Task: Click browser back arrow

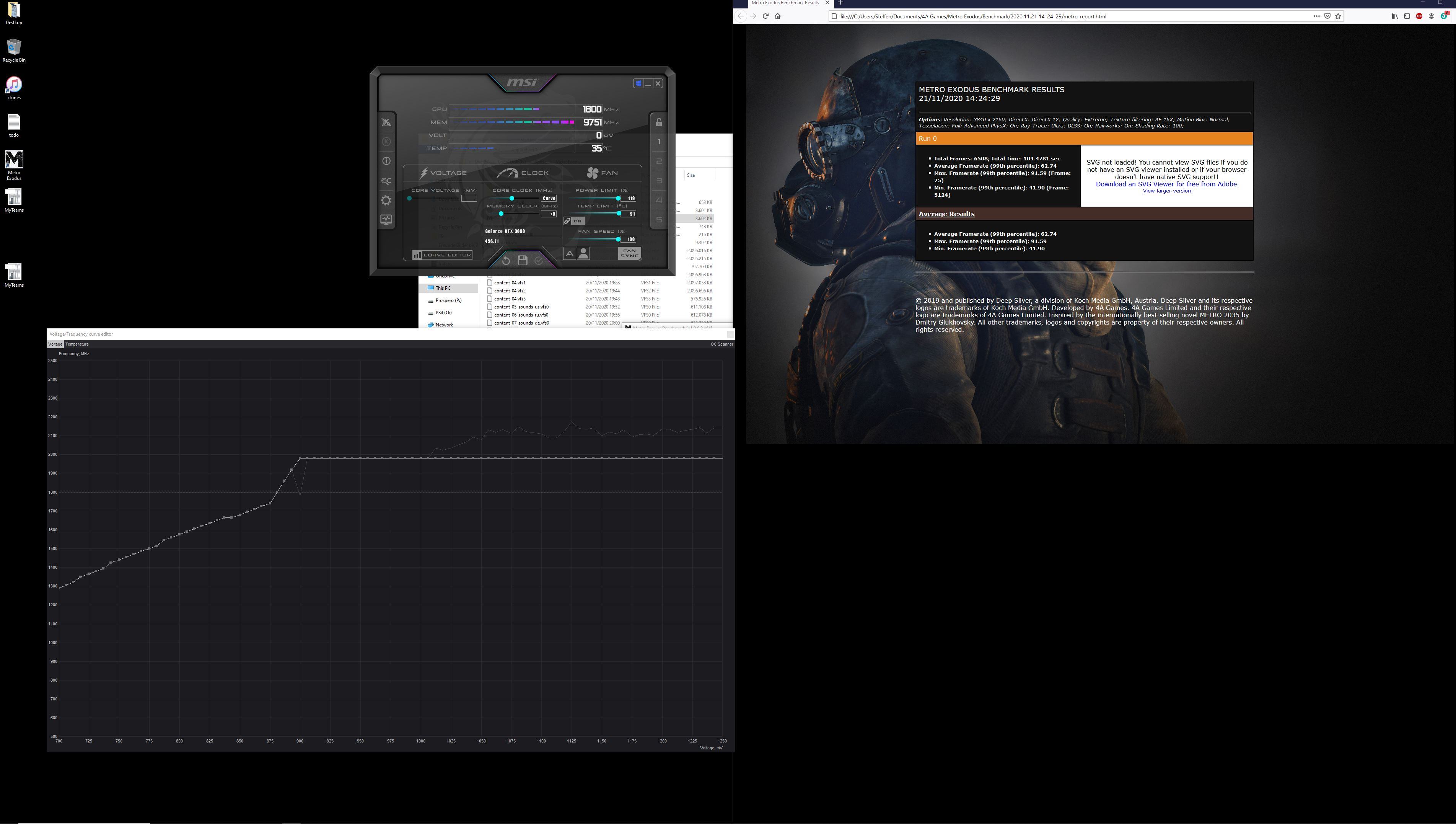Action: [x=741, y=16]
